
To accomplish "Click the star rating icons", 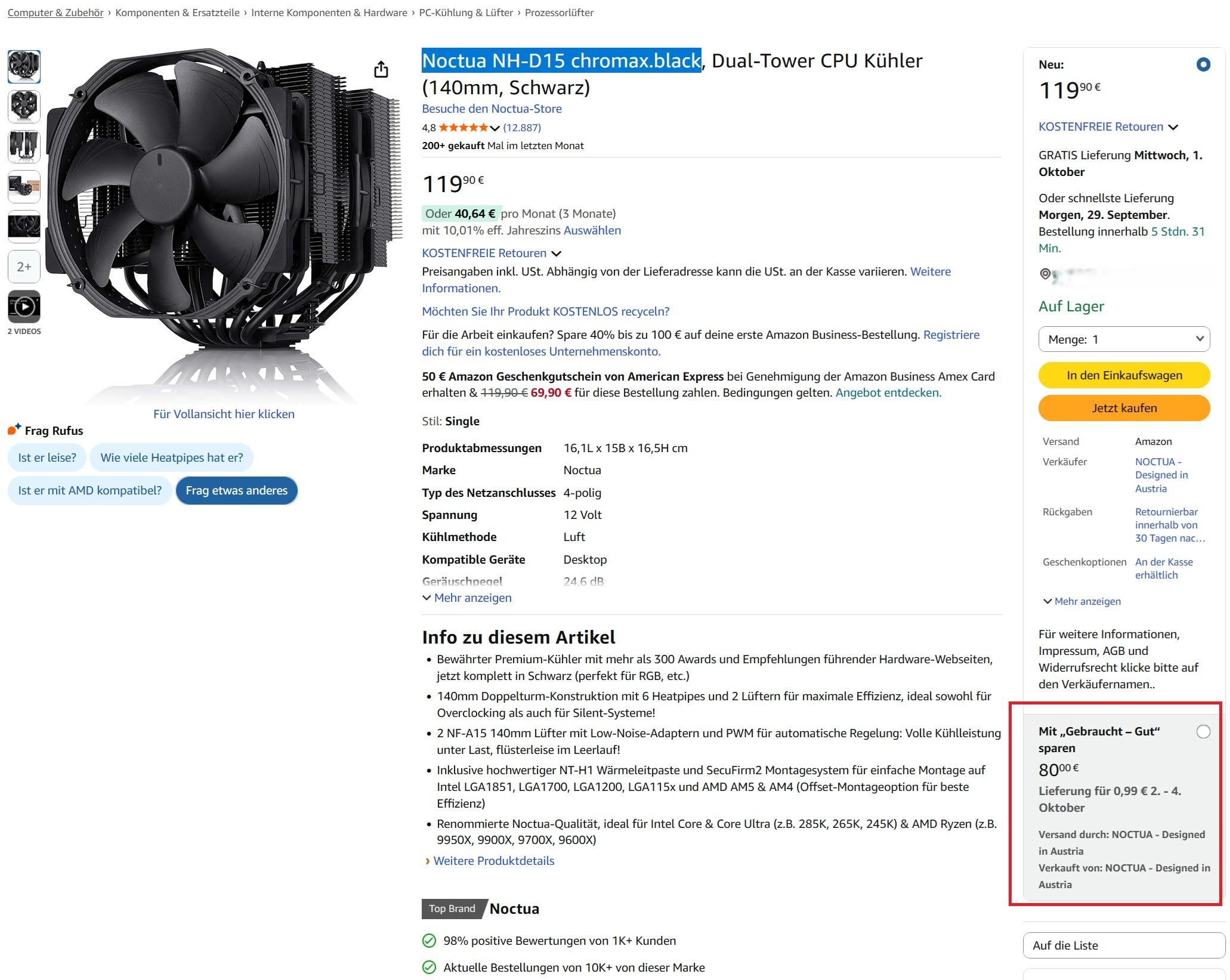I will [x=463, y=128].
